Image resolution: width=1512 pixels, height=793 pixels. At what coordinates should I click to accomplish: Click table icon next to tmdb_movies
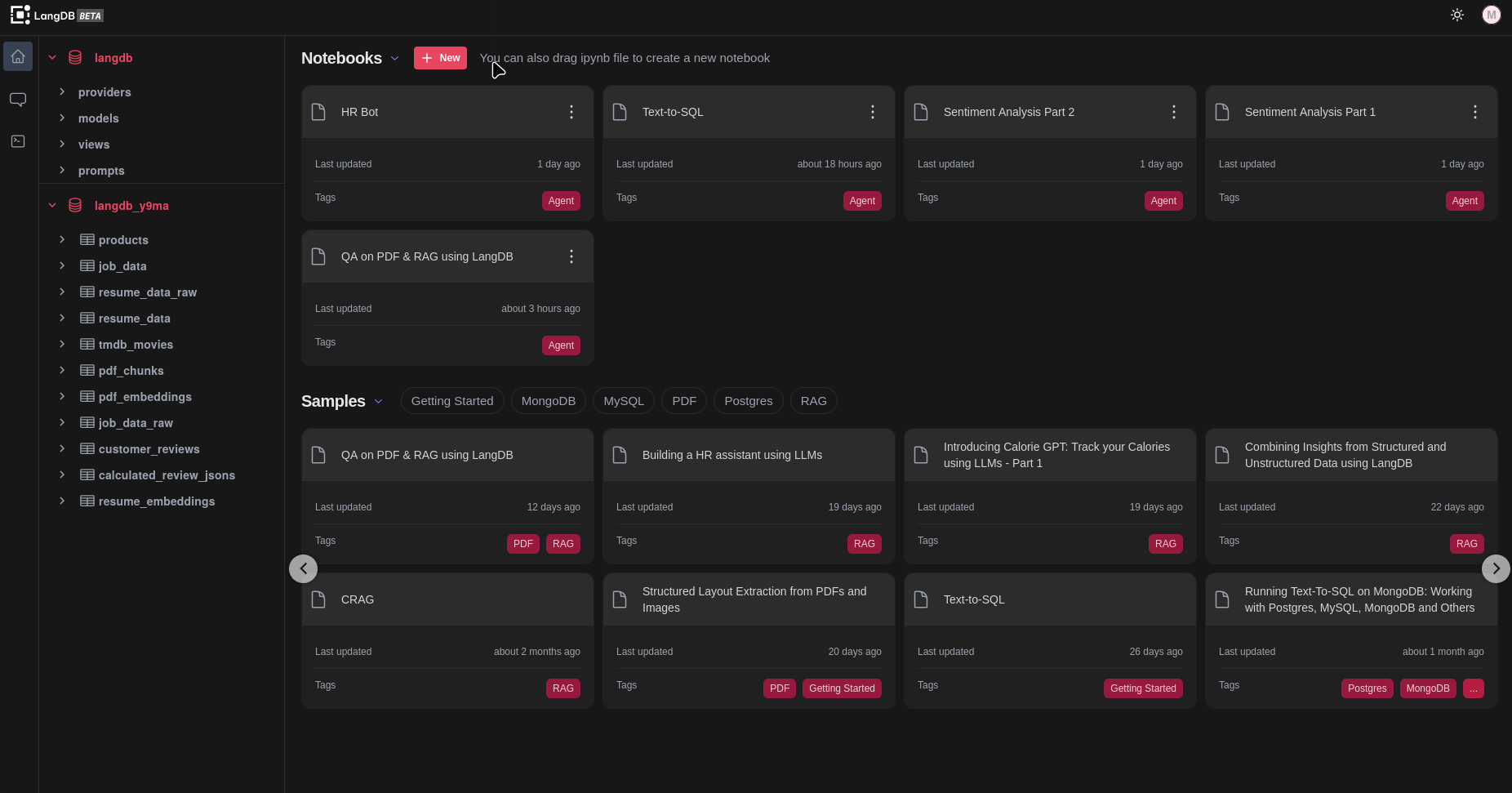tap(87, 344)
